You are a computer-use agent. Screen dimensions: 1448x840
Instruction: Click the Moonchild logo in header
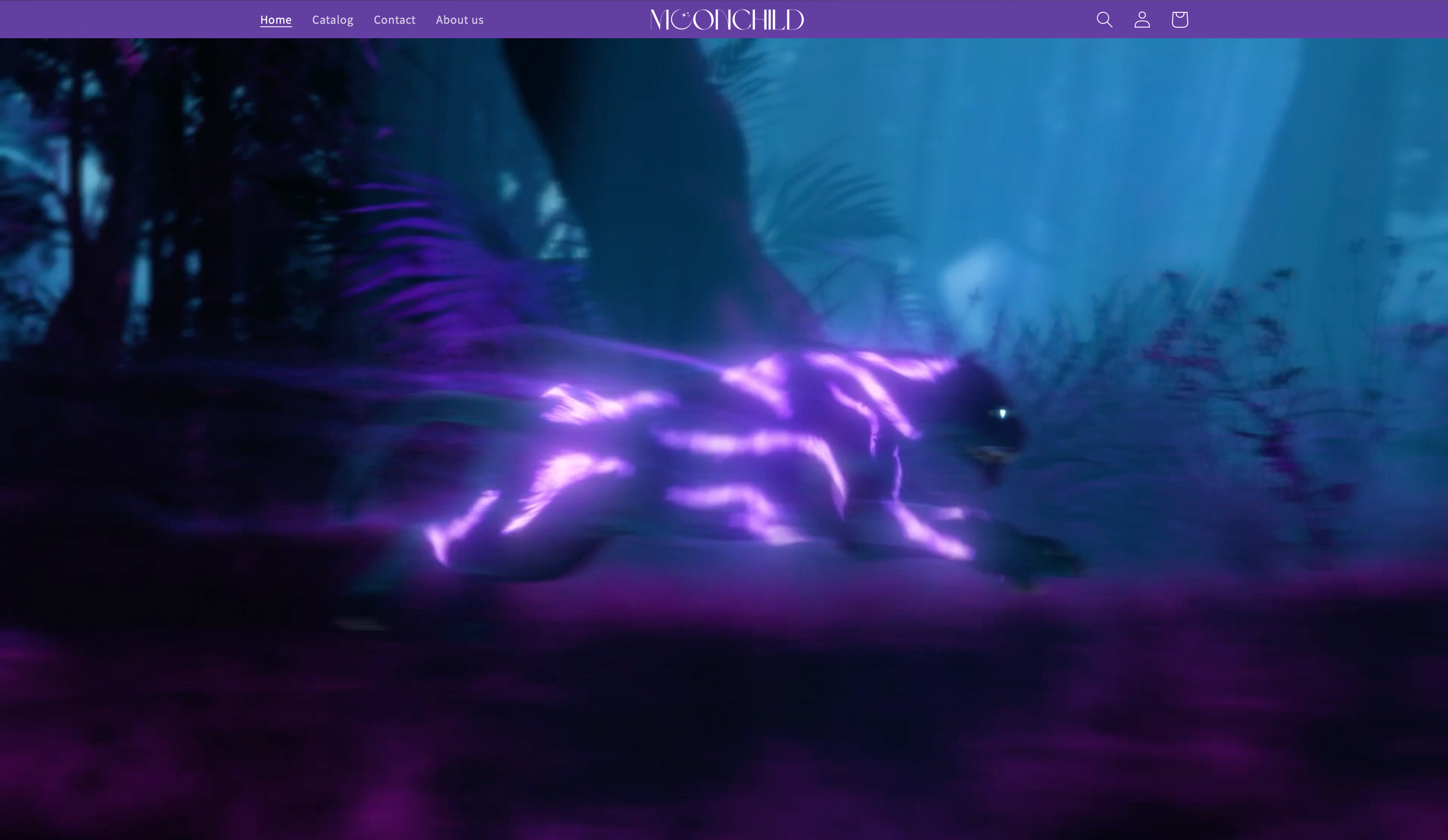[727, 20]
